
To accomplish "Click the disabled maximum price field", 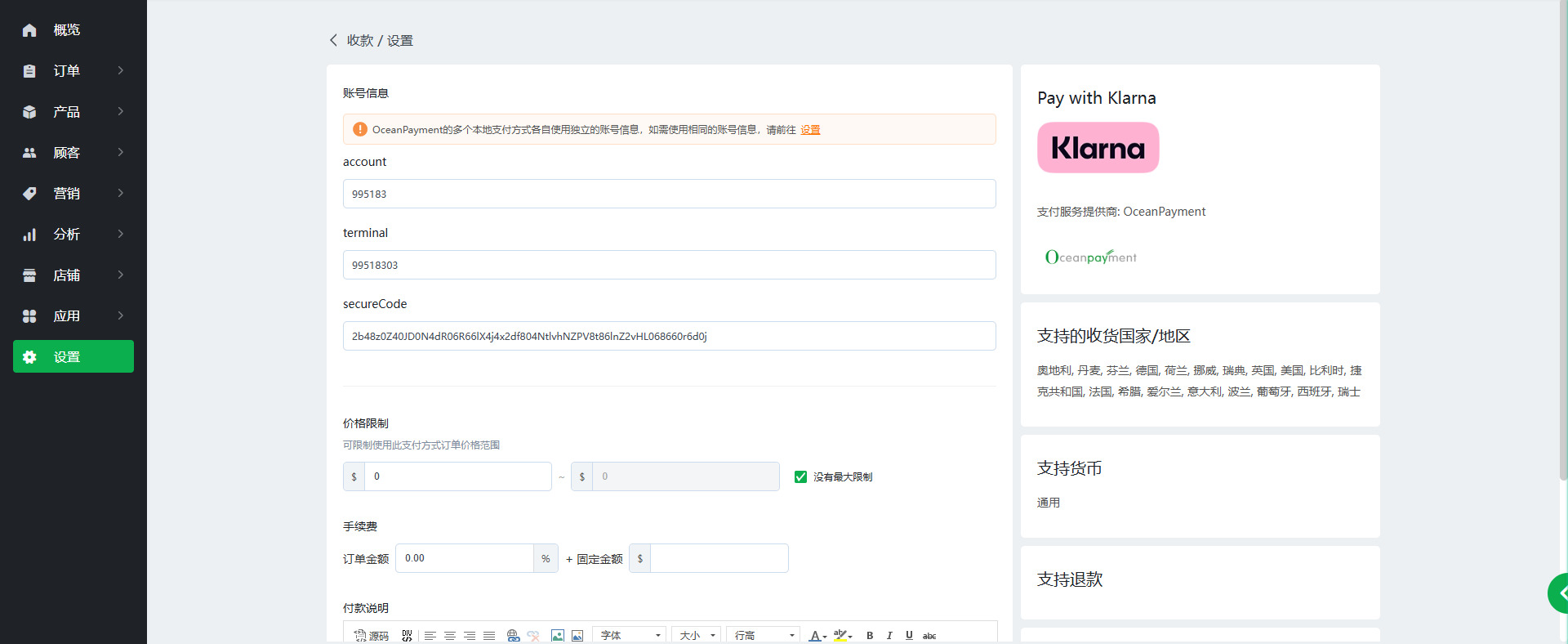I will tap(686, 476).
